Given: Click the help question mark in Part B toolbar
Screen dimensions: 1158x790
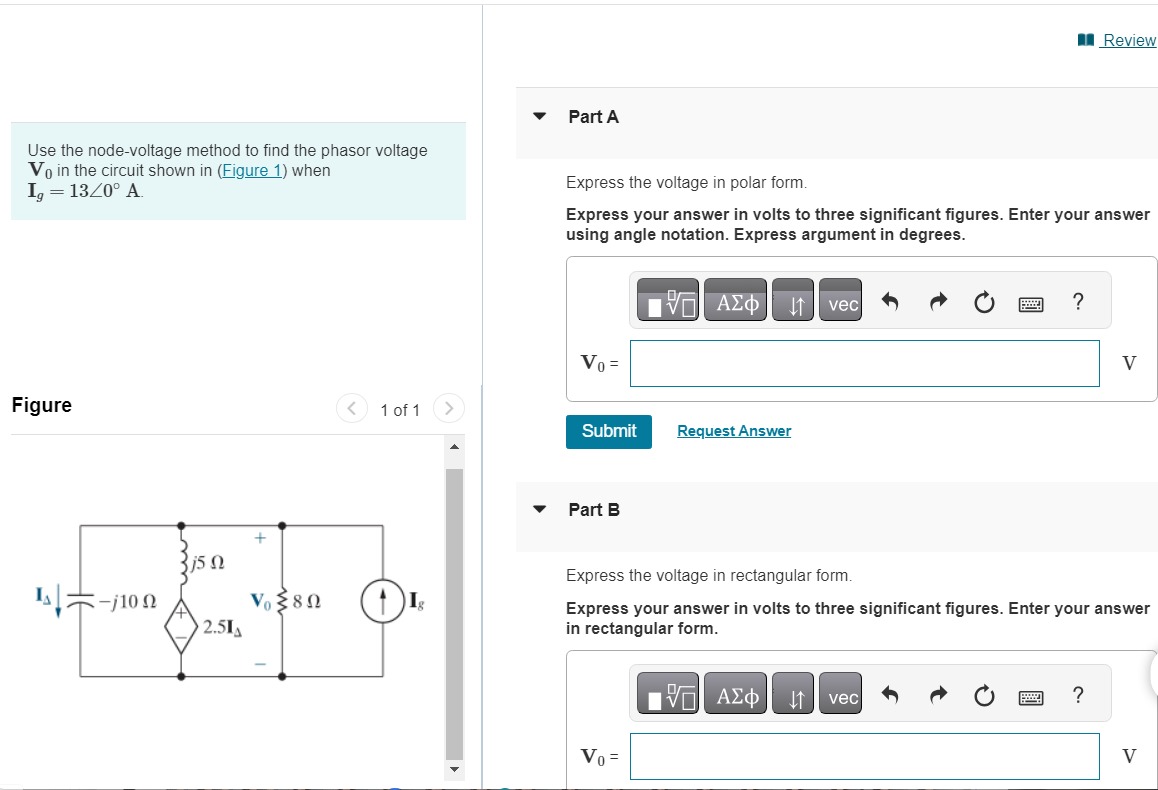Looking at the screenshot, I should [1078, 694].
